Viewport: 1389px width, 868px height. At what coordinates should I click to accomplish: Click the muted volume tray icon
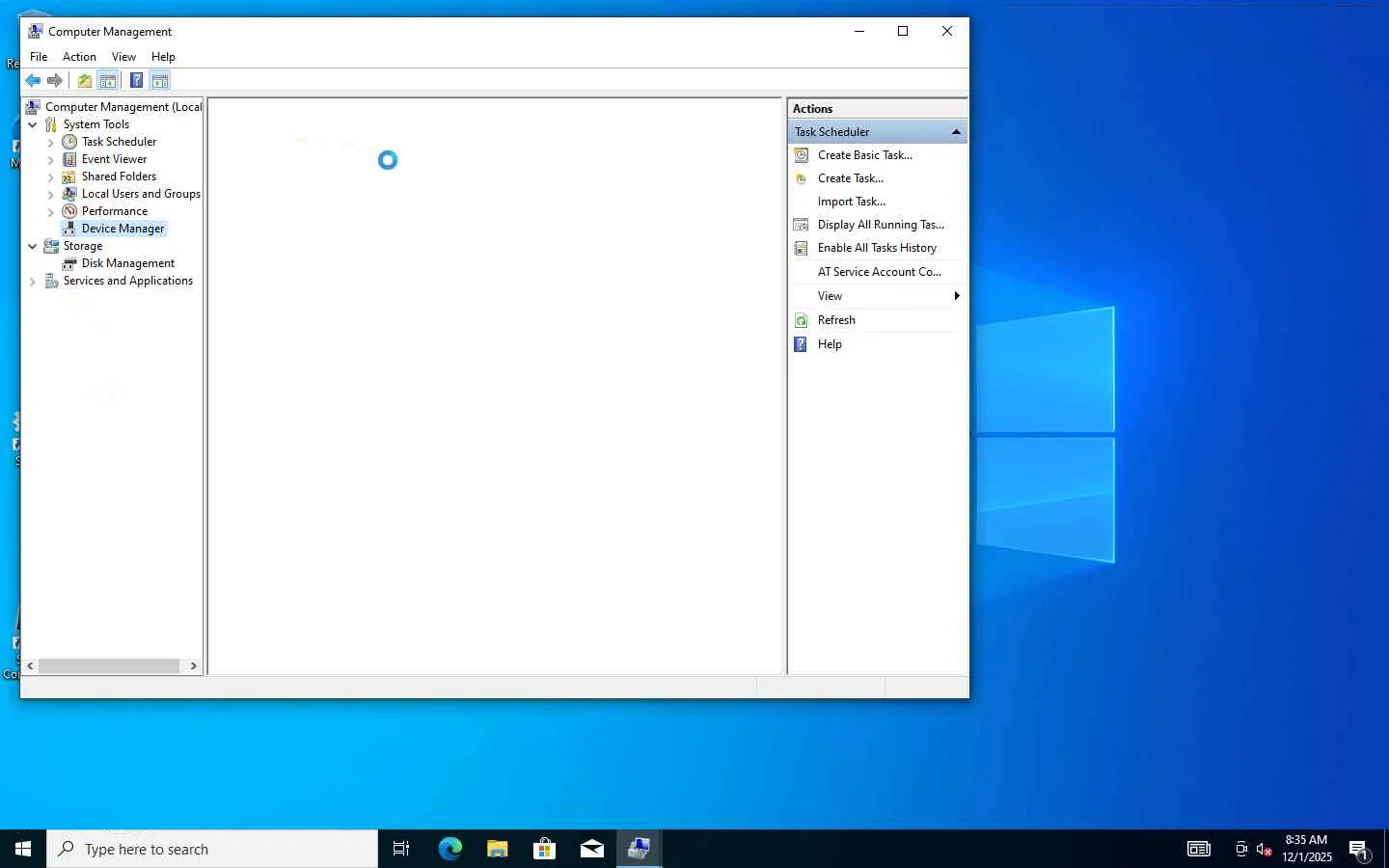coord(1264,849)
